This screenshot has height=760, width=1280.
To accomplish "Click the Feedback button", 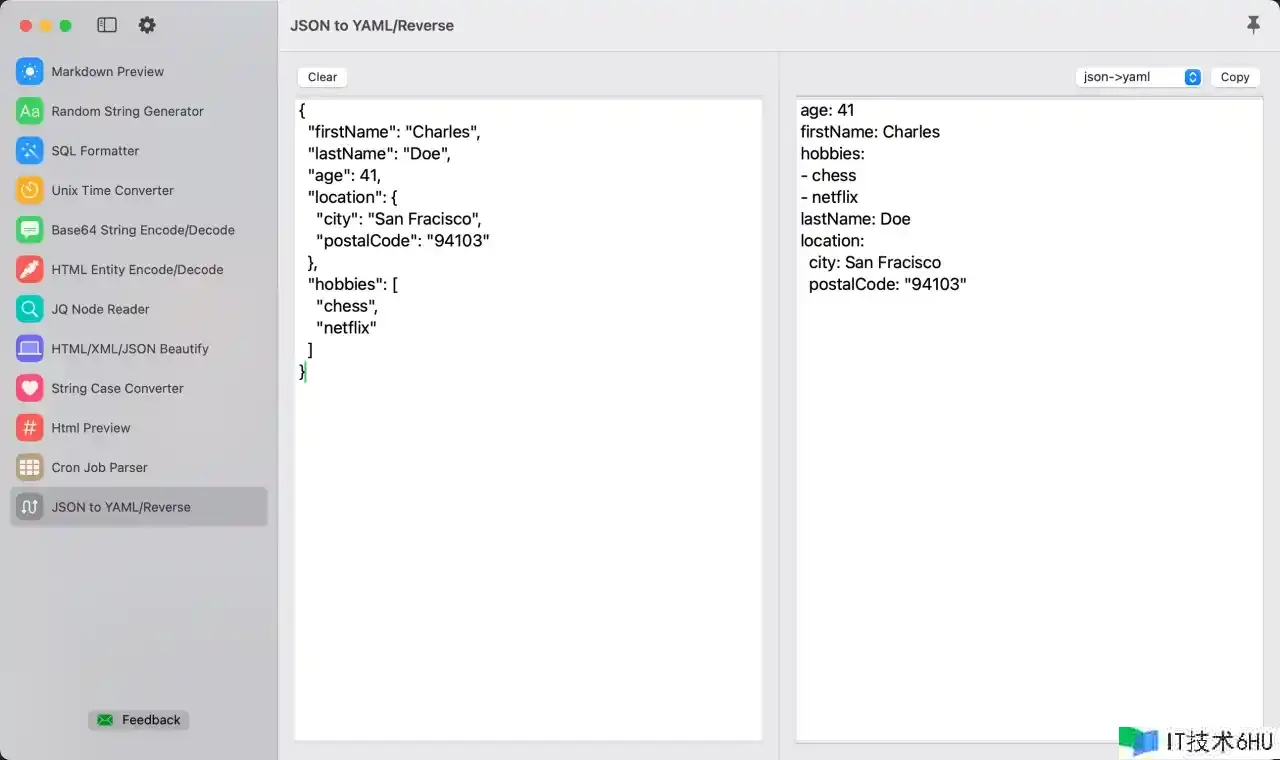I will click(138, 720).
